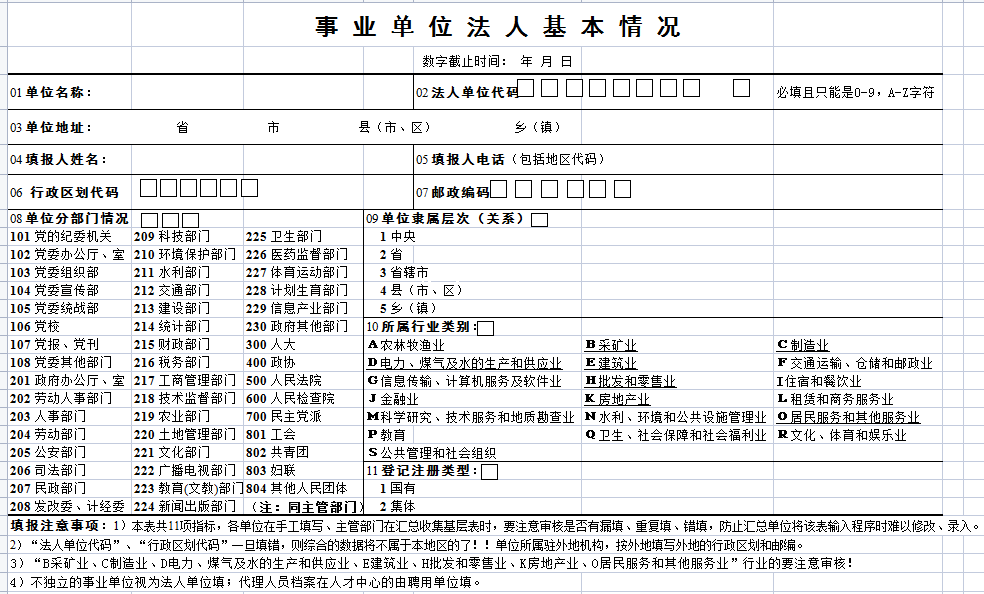Select 101 党的纪委机关 department entry
Viewport: 984px width, 594px height.
61,237
